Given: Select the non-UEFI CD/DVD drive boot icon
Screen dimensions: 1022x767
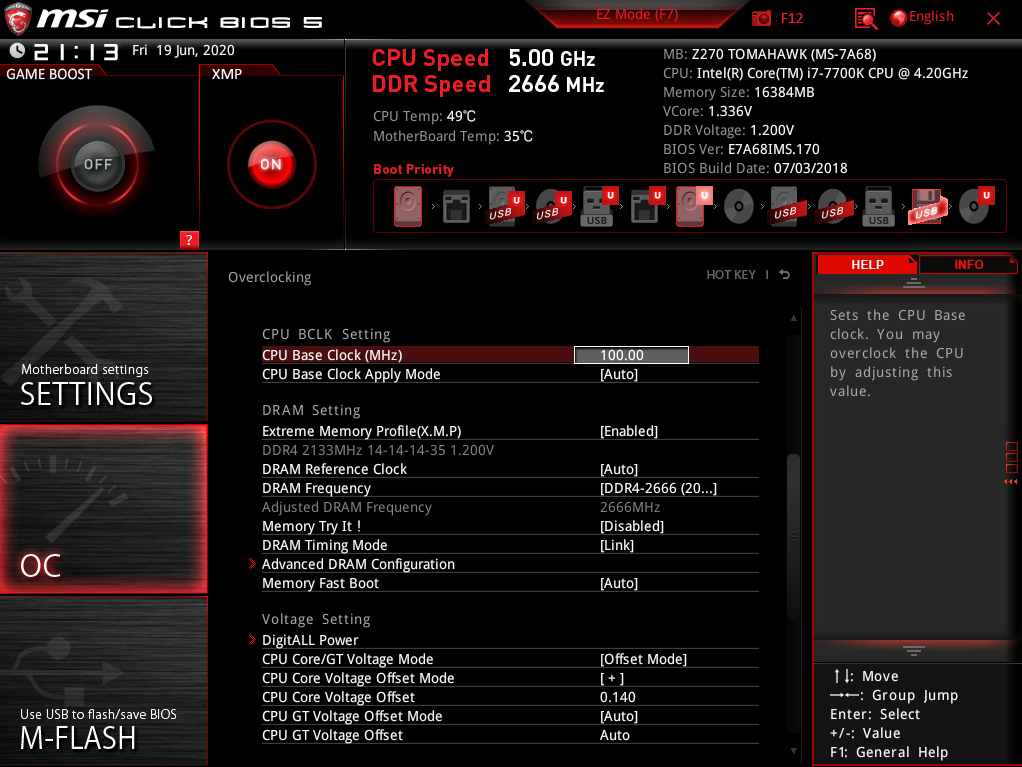Looking at the screenshot, I should pyautogui.click(x=738, y=207).
